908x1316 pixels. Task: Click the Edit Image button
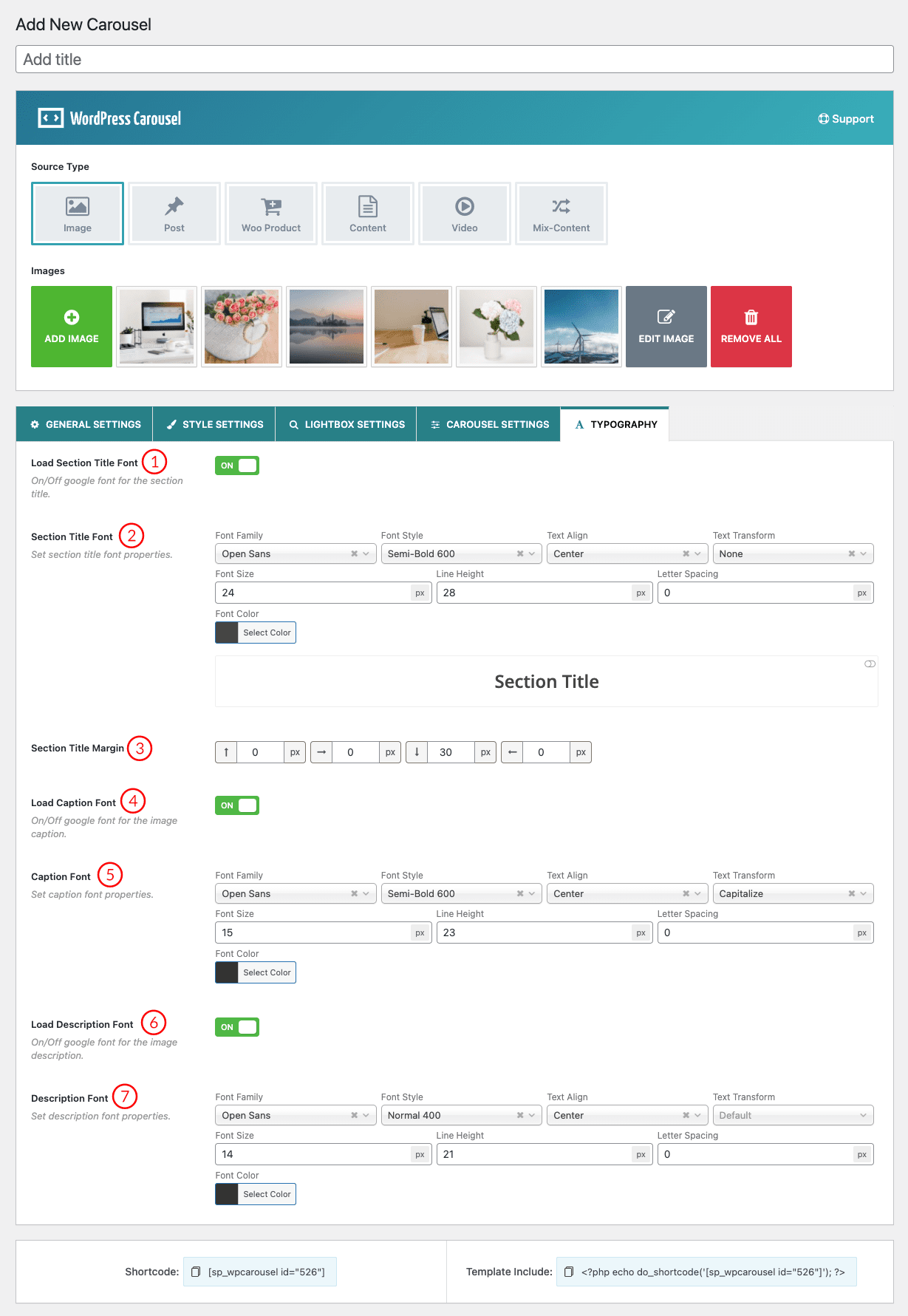point(666,327)
